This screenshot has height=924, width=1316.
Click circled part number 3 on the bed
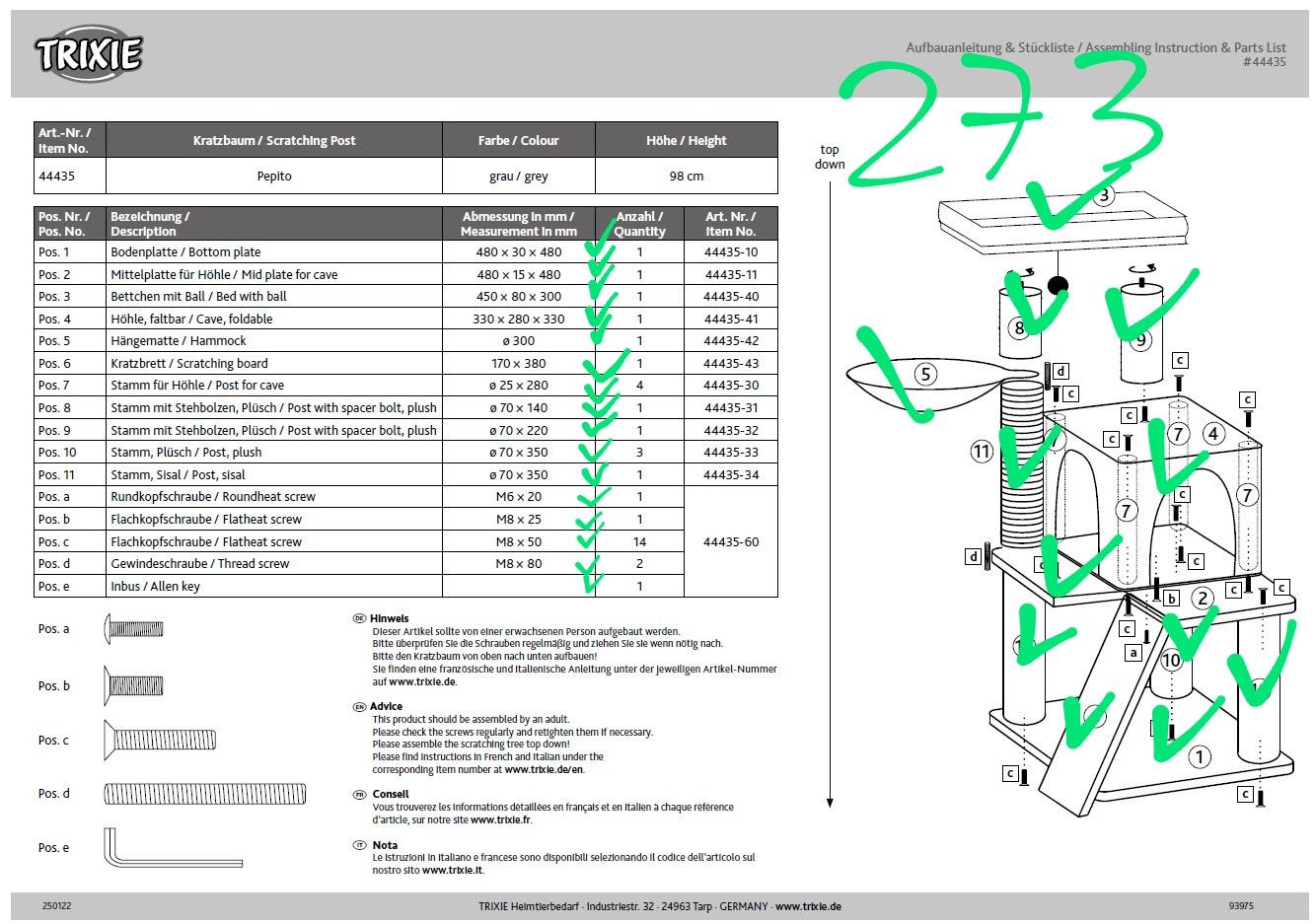pos(1104,195)
